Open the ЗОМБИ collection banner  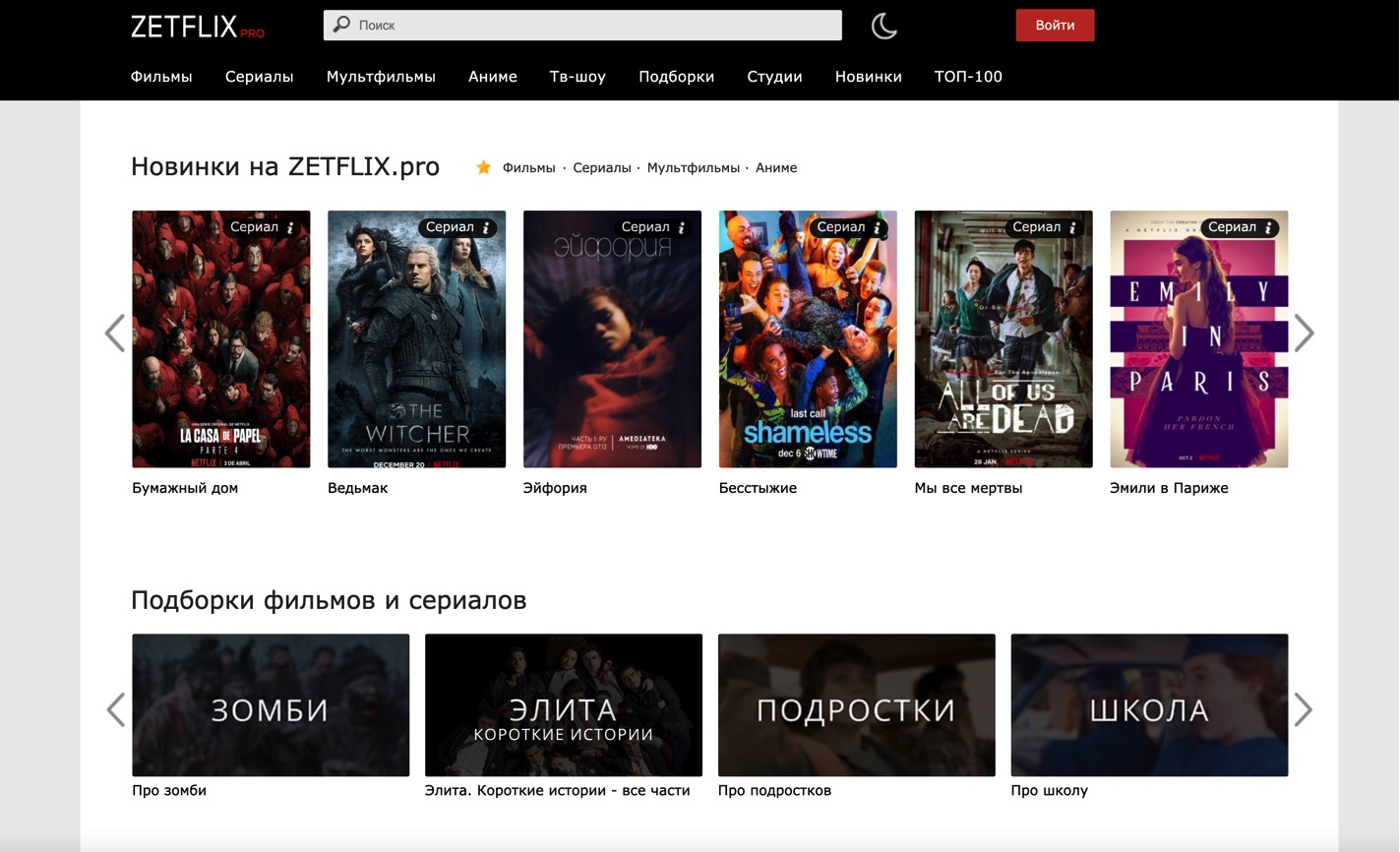[x=271, y=705]
